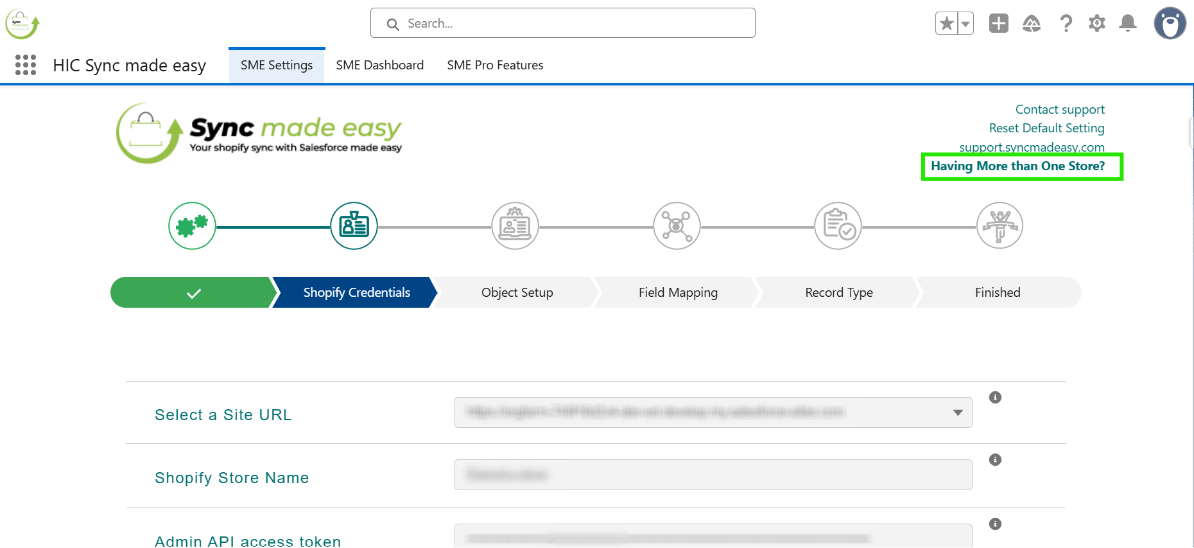Select the Shopify Credentials path step
The width and height of the screenshot is (1194, 548).
[x=356, y=293]
